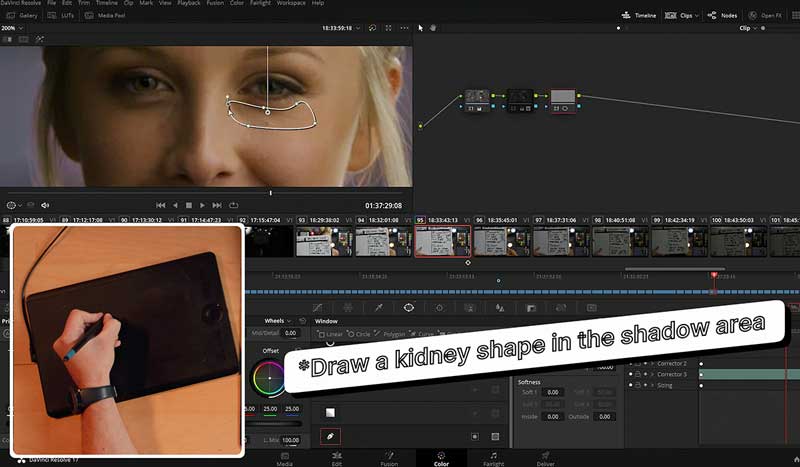Open the Clip node-graph mode dropdown
The image size is (800, 467).
coord(747,28)
